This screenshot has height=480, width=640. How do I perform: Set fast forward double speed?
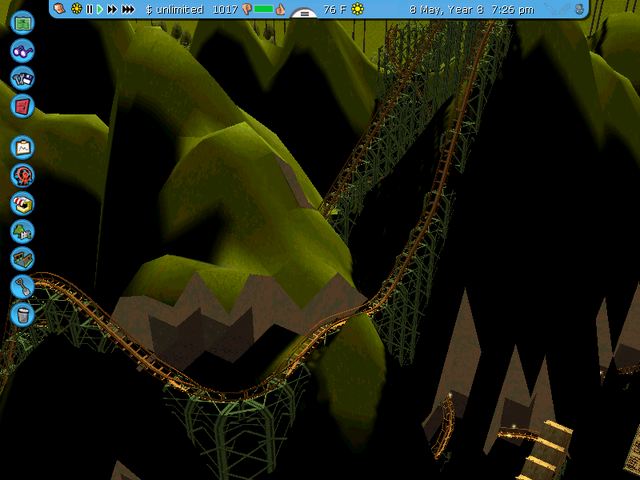[112, 9]
